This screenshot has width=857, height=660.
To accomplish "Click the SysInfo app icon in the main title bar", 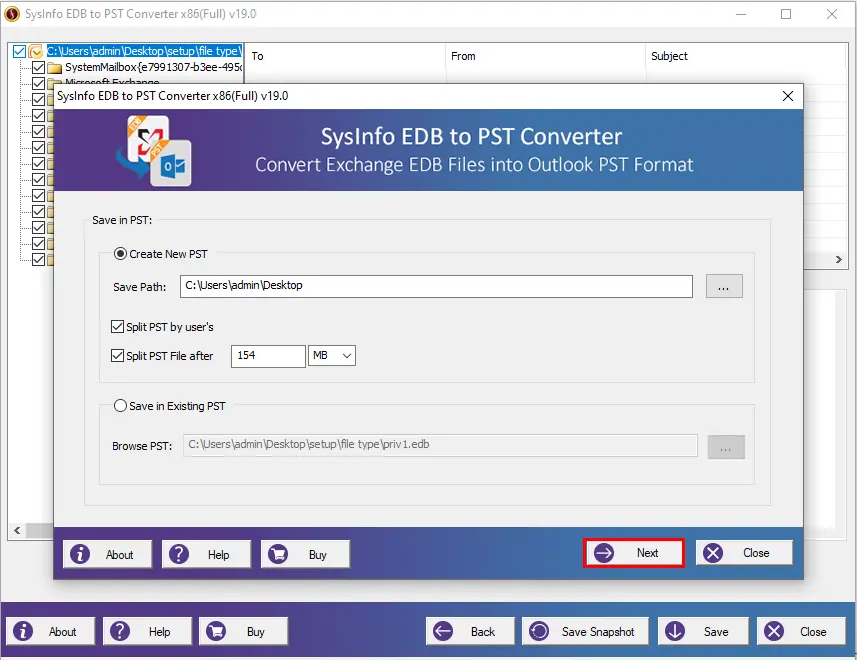I will (11, 14).
